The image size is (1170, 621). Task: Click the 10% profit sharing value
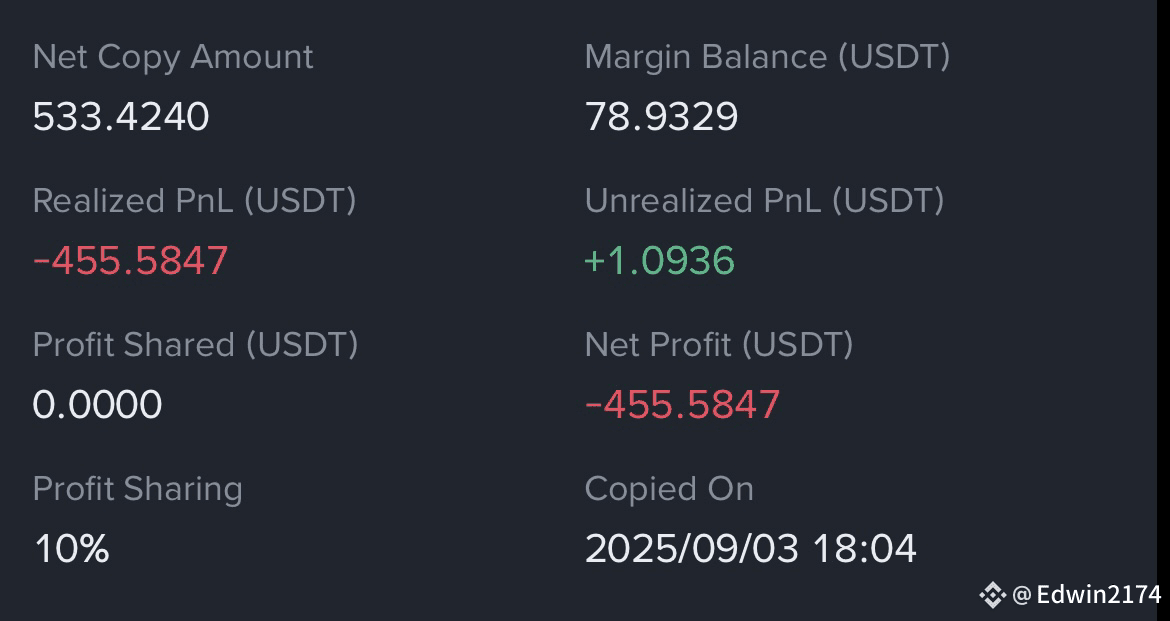pyautogui.click(x=72, y=549)
